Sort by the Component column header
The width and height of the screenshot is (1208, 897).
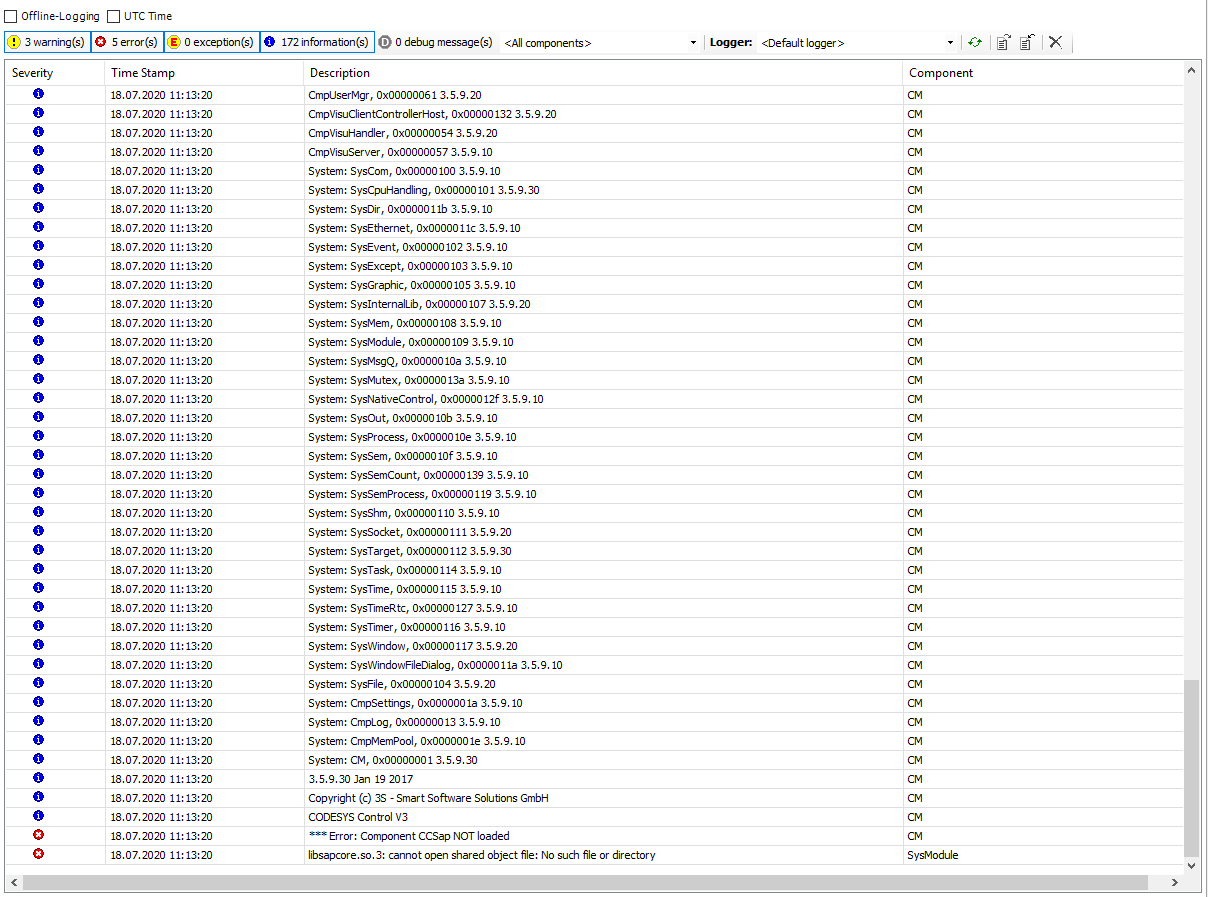pos(1042,73)
